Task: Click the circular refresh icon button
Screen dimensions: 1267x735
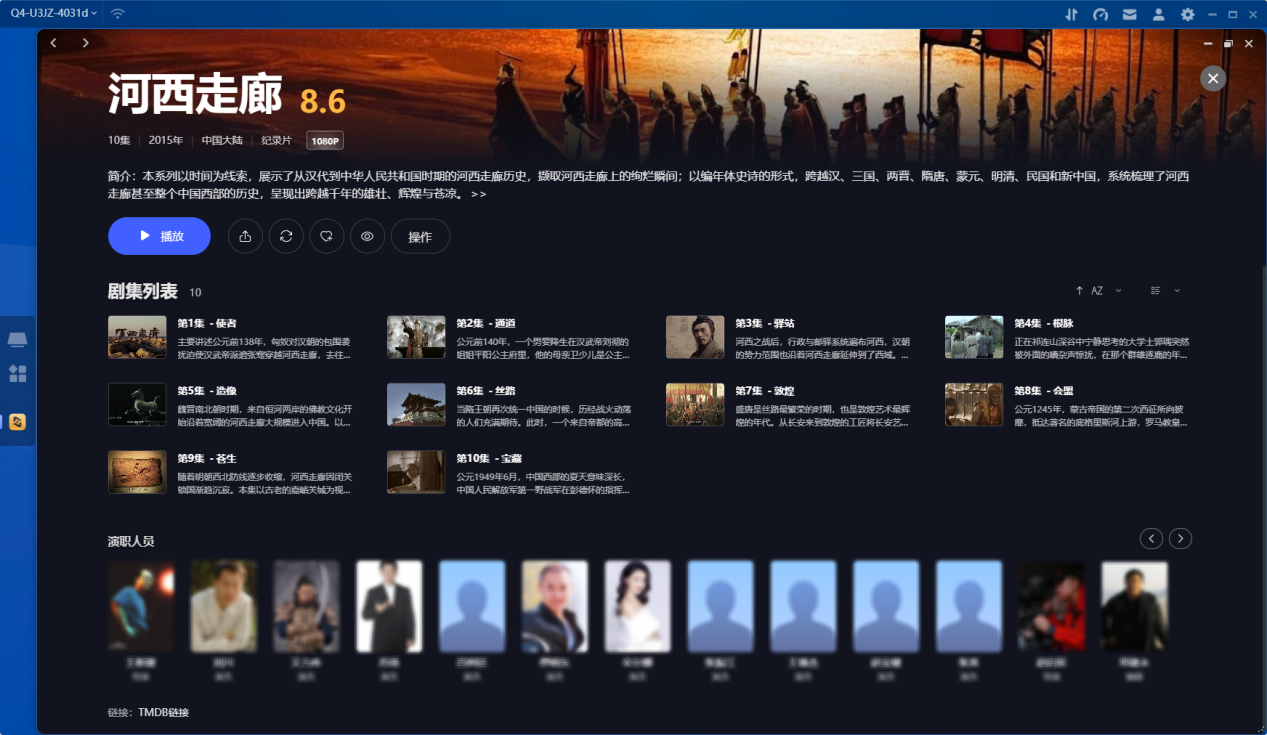Action: pyautogui.click(x=286, y=236)
